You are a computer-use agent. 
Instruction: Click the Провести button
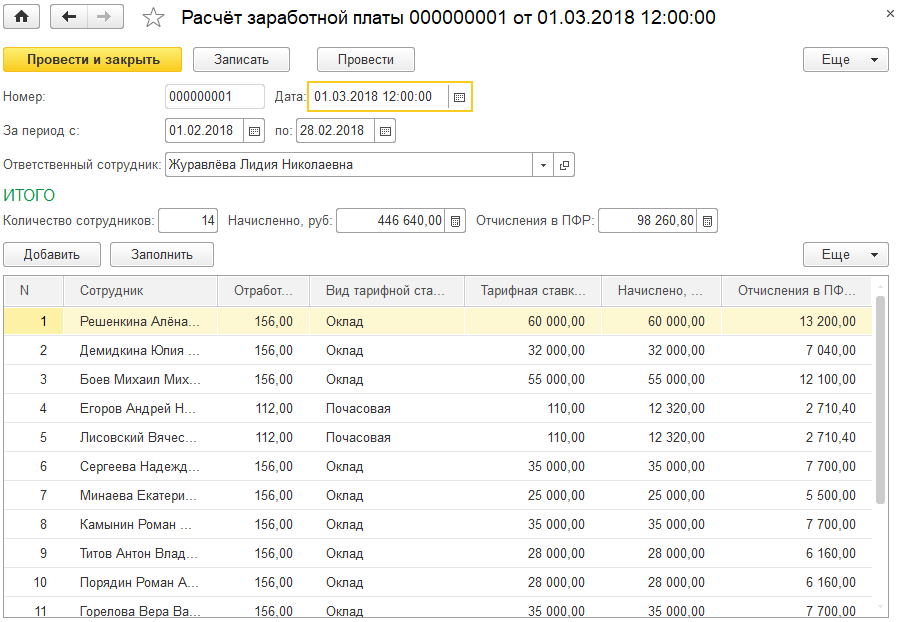pos(365,59)
